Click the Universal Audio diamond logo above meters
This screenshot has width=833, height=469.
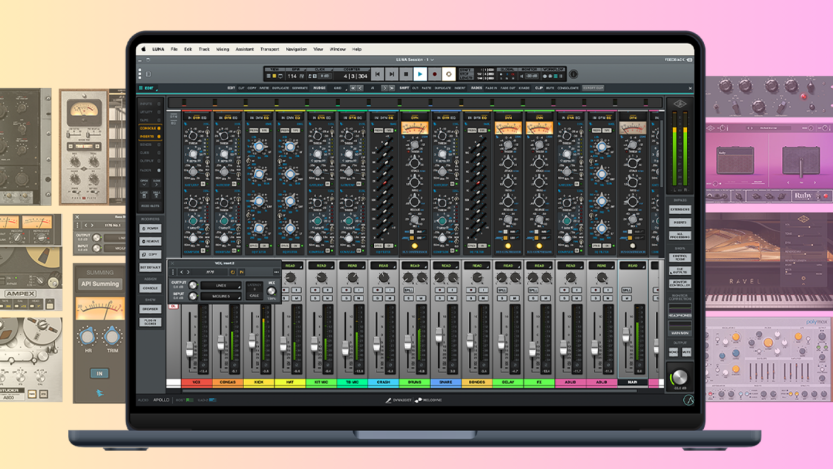tap(681, 104)
